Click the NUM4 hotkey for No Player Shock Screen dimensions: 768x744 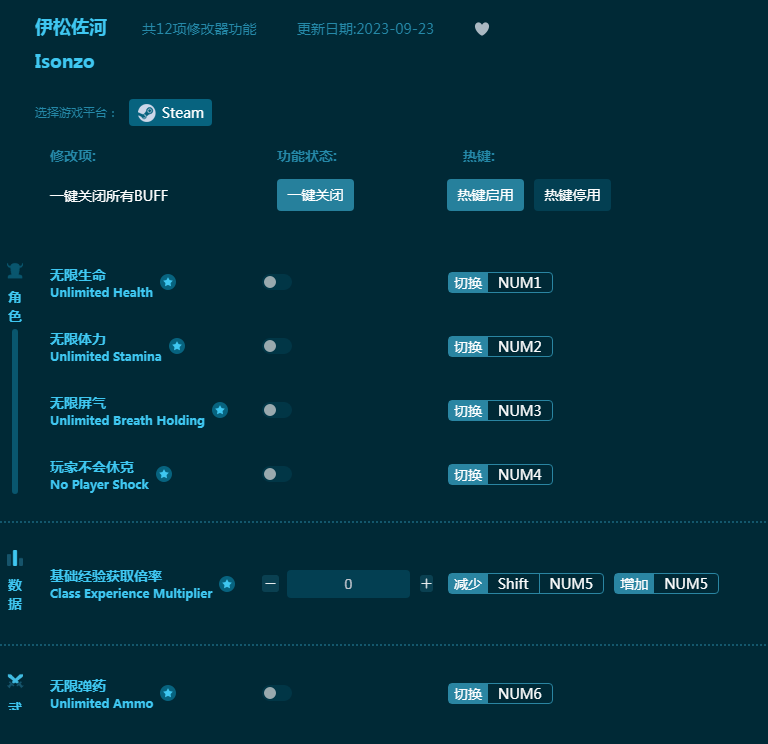pos(520,475)
